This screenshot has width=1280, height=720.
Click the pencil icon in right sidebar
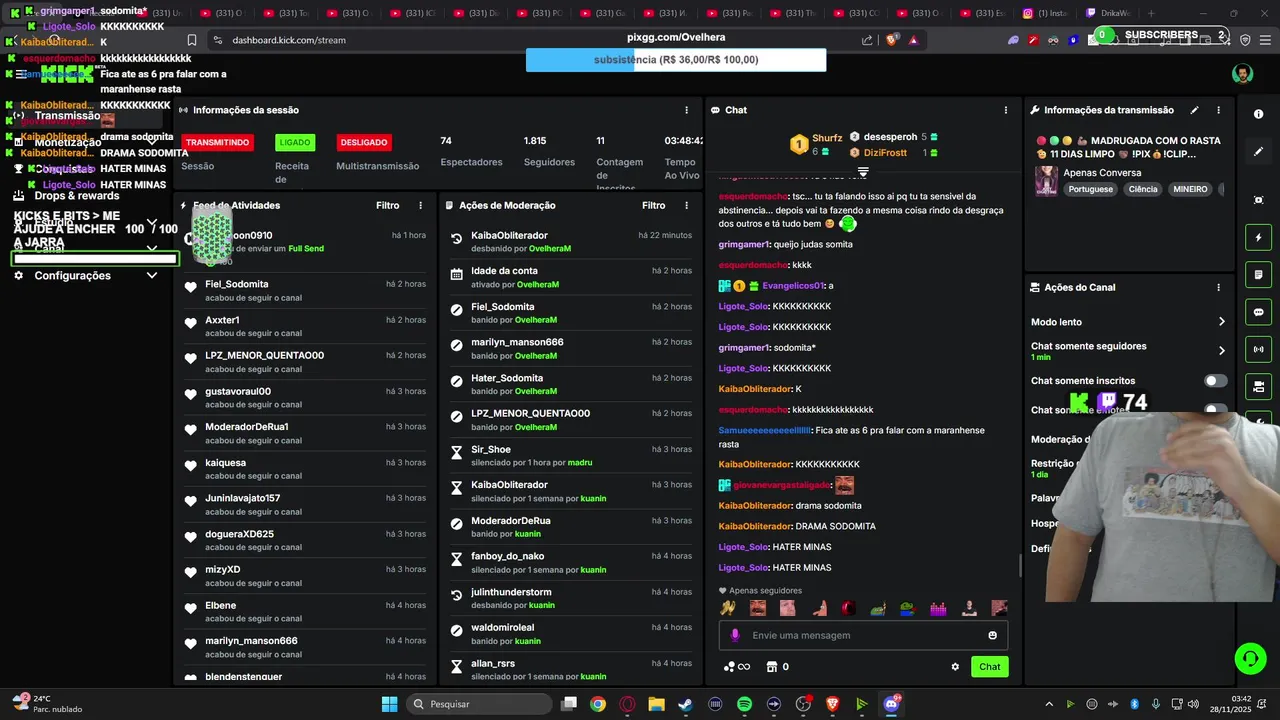1258,152
